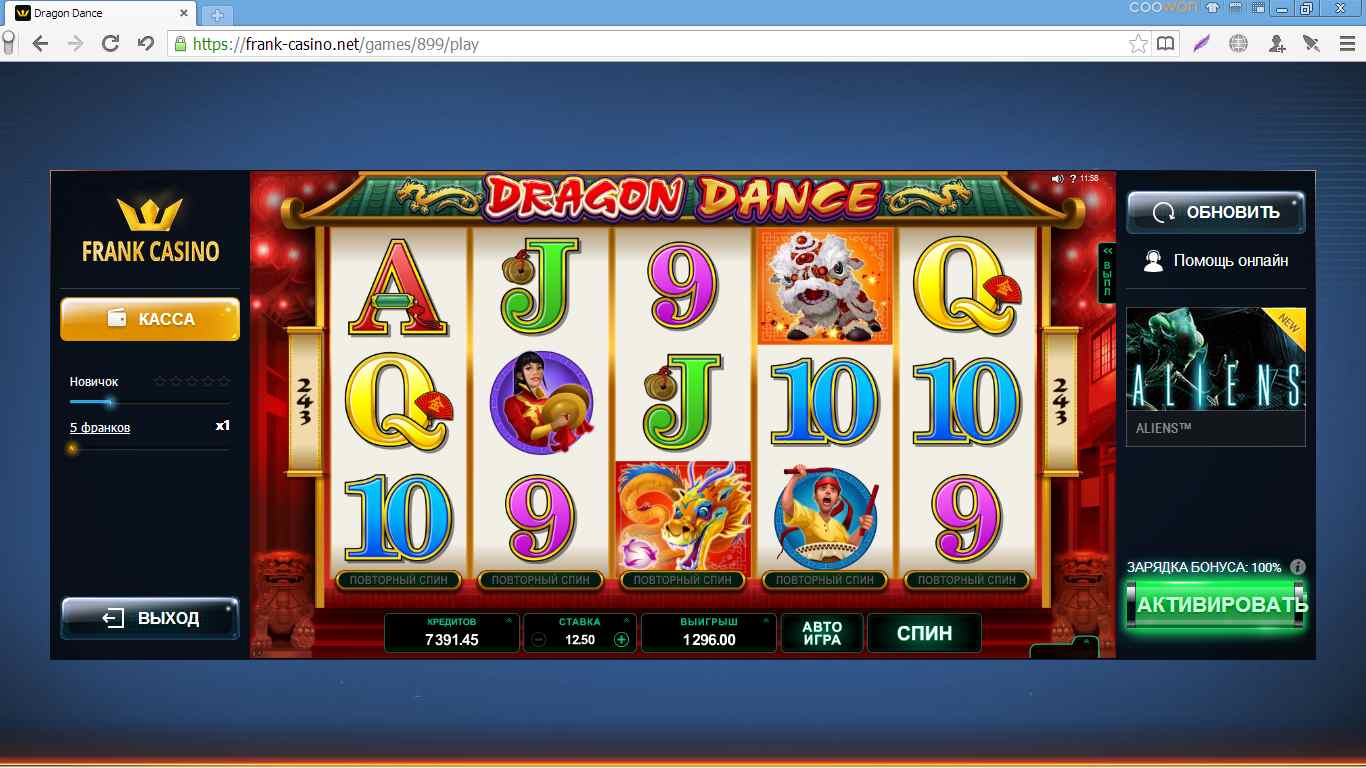Respin the first reel via Повторный спин

pyautogui.click(x=399, y=580)
